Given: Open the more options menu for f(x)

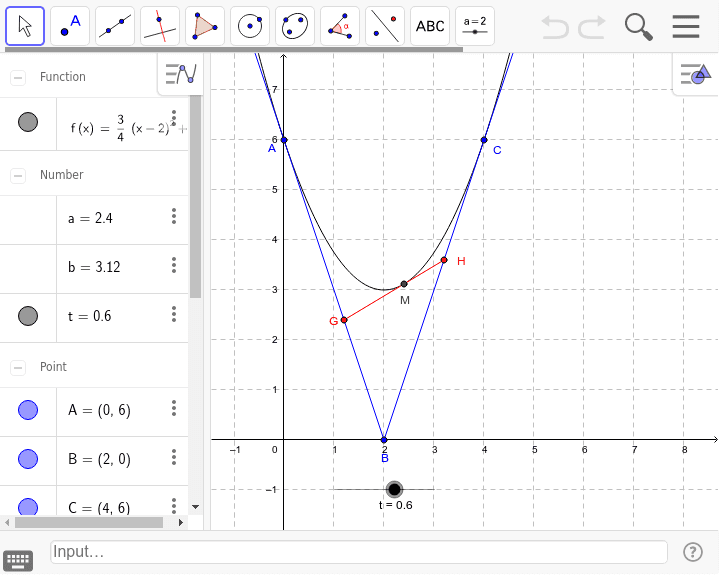Looking at the screenshot, I should (174, 118).
